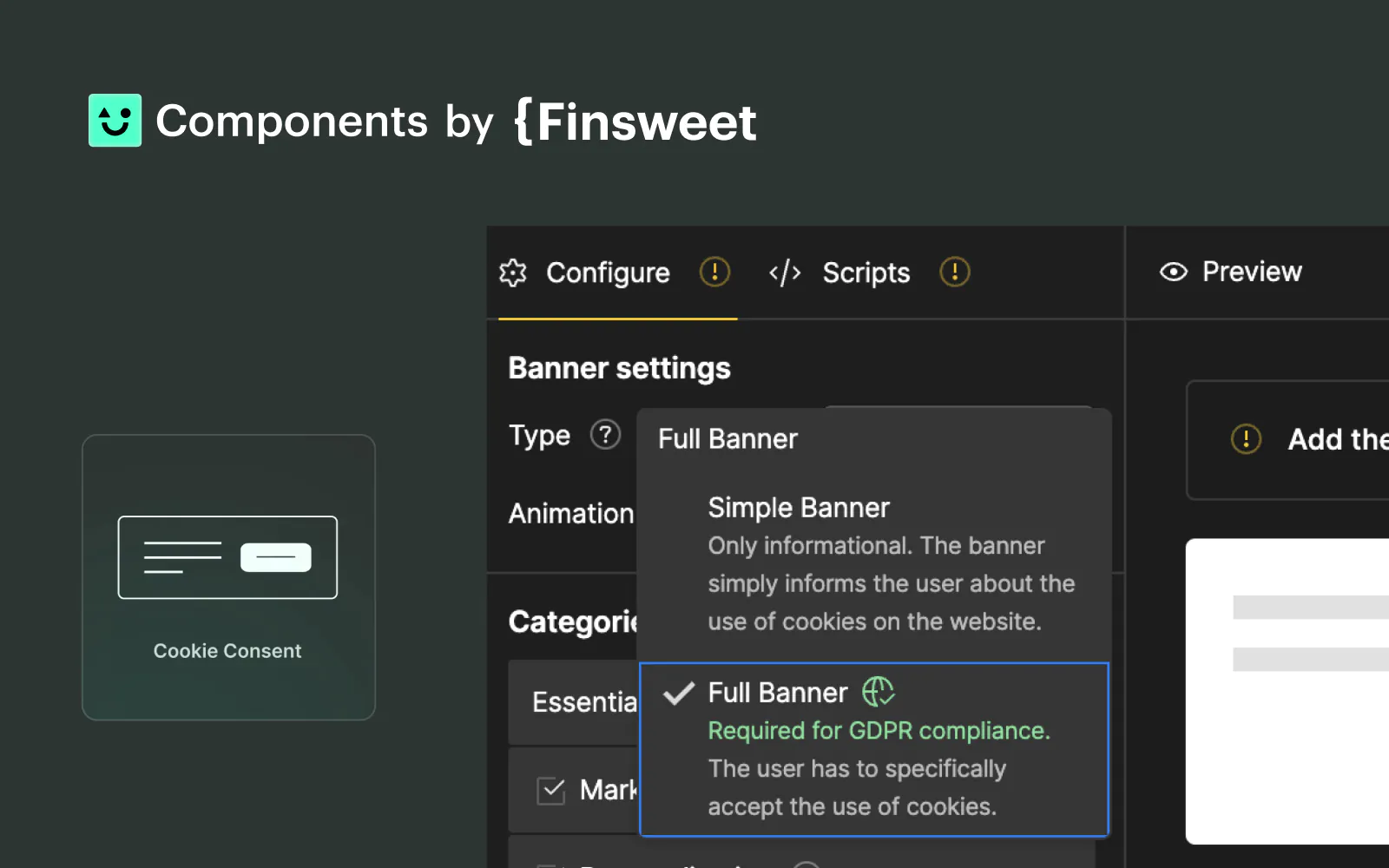The width and height of the screenshot is (1389, 868).
Task: Click 'Required for GDPR compliance.' text
Action: point(879,731)
